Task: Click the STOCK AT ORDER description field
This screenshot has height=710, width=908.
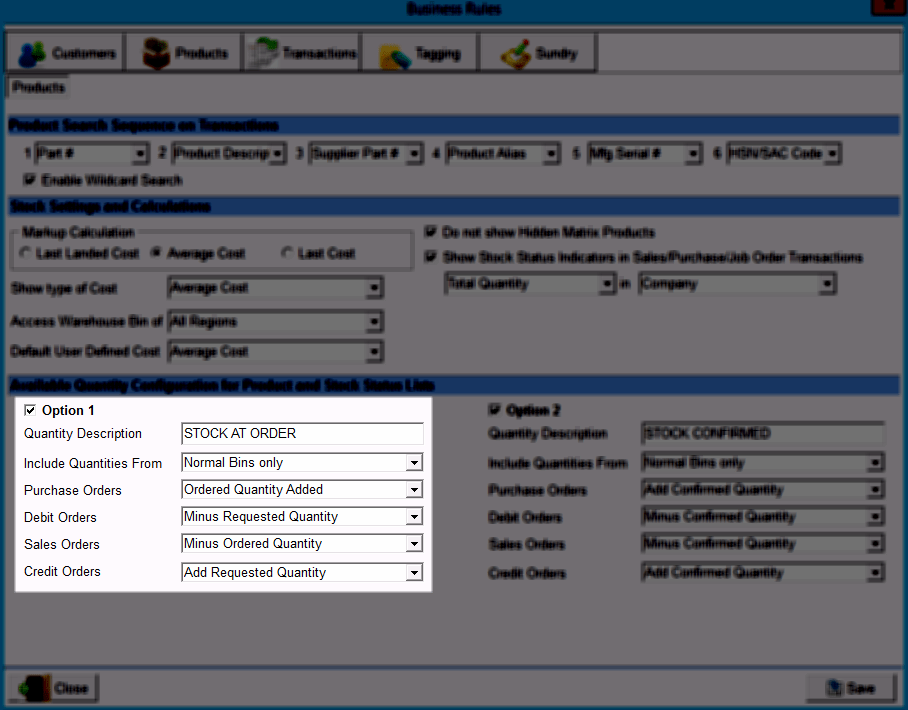Action: click(x=302, y=434)
